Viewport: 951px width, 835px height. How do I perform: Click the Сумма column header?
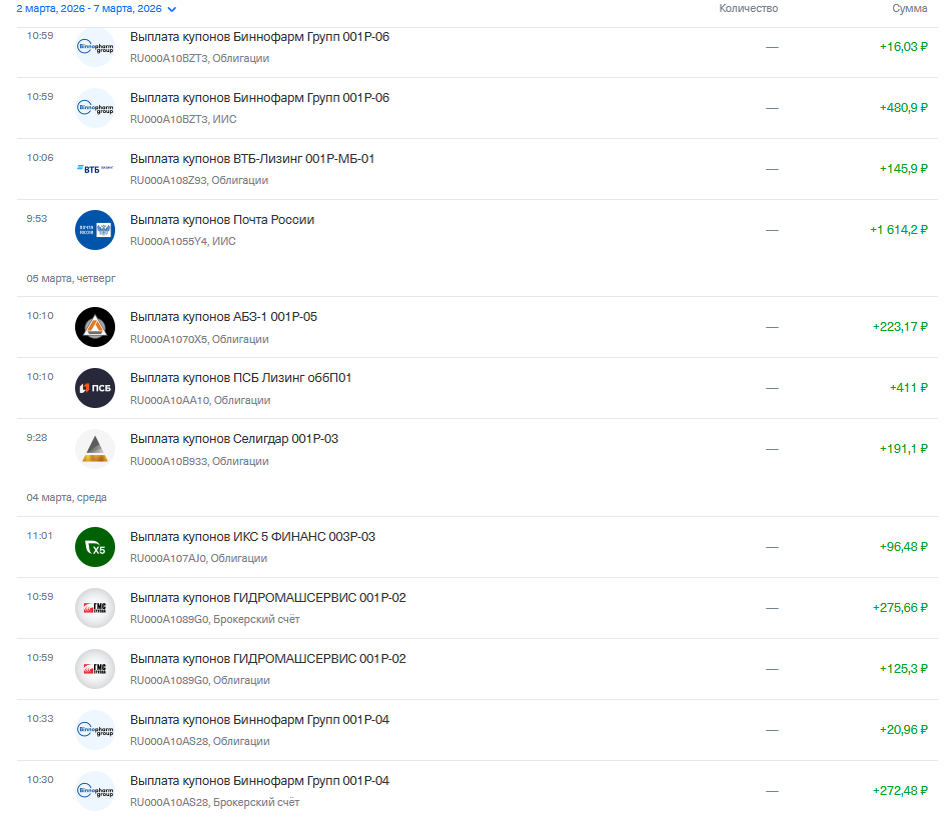[x=909, y=8]
